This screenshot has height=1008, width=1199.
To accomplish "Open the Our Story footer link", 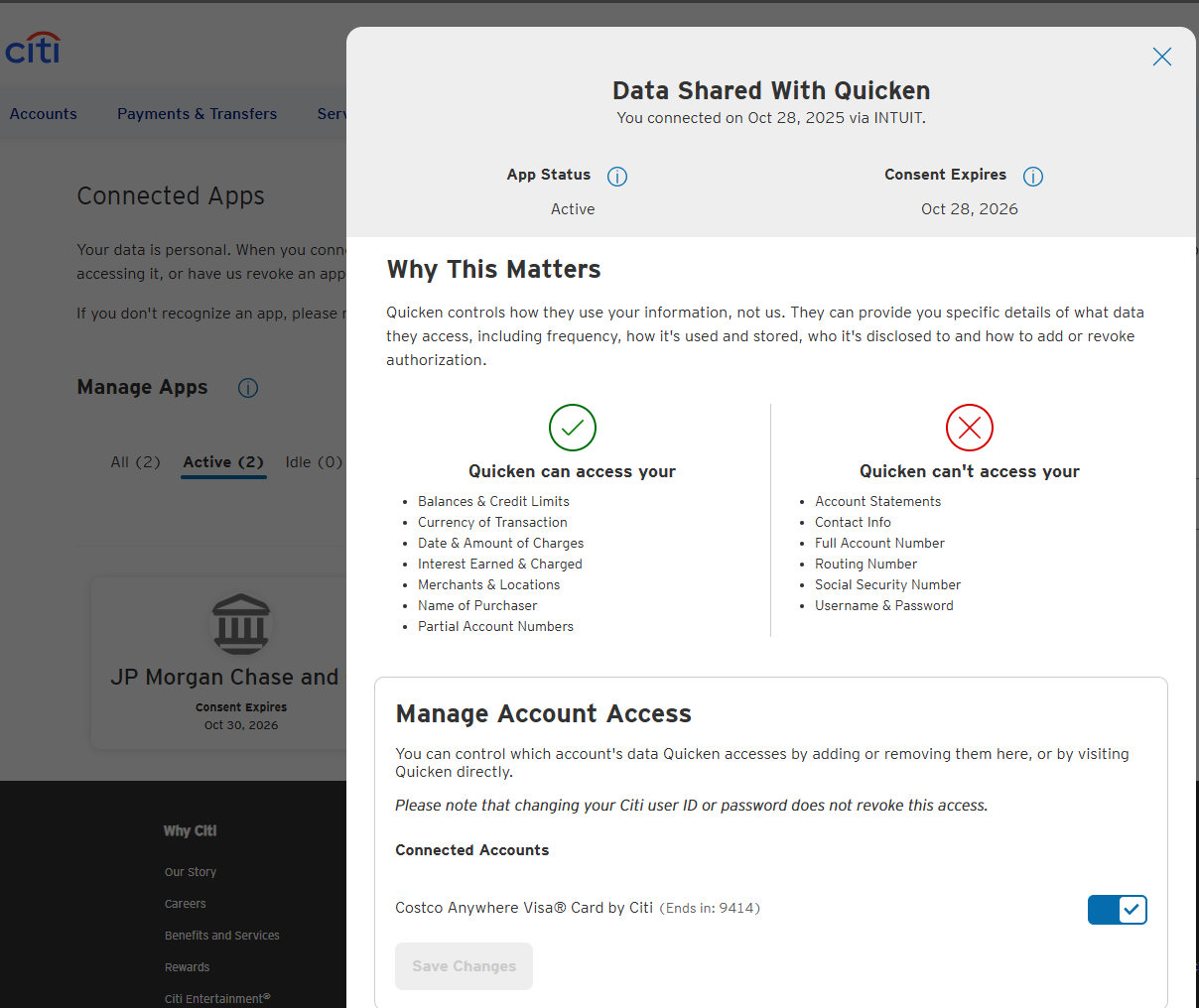I will (x=191, y=872).
